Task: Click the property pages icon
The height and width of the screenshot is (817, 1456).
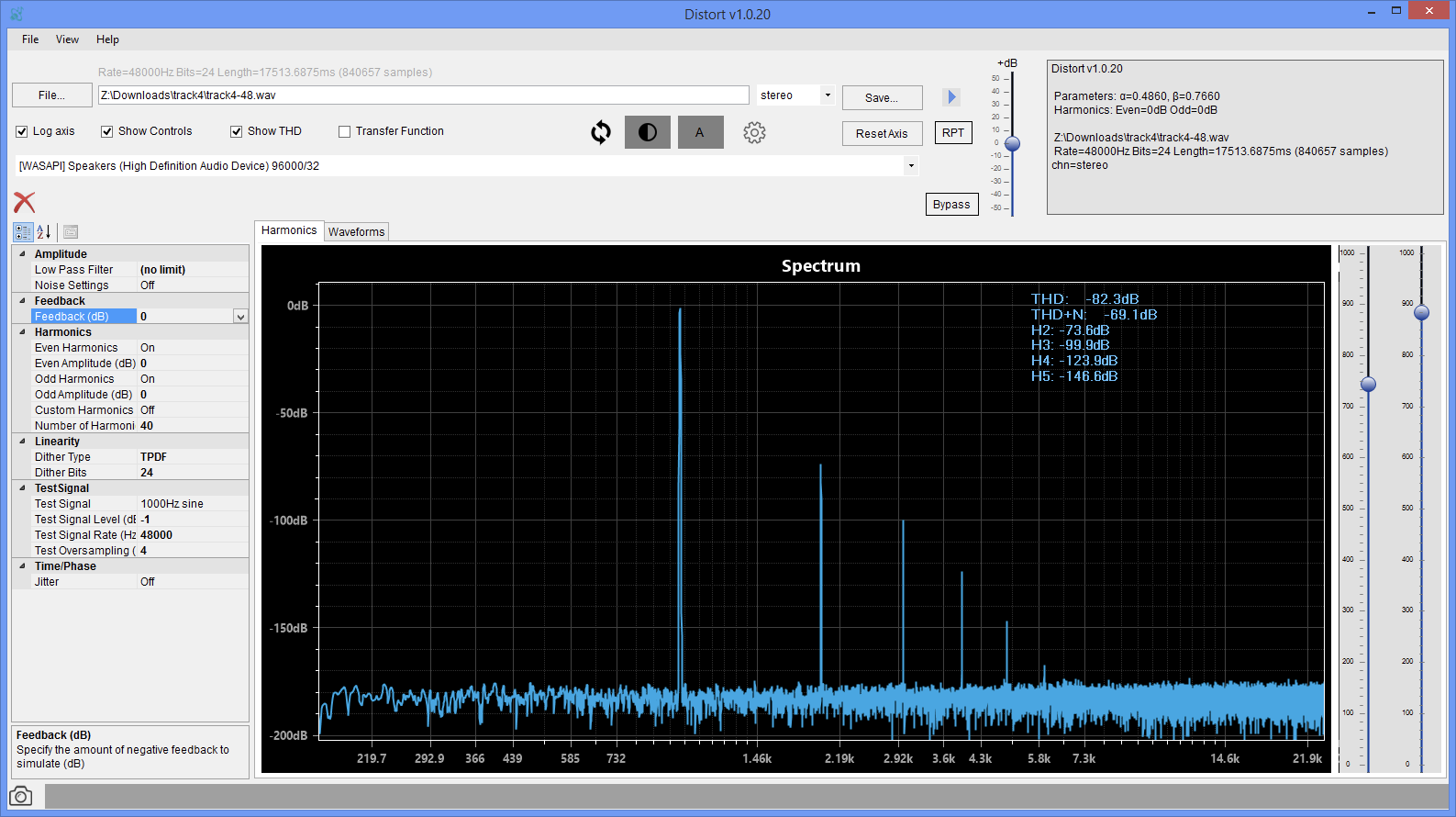Action: pos(71,232)
